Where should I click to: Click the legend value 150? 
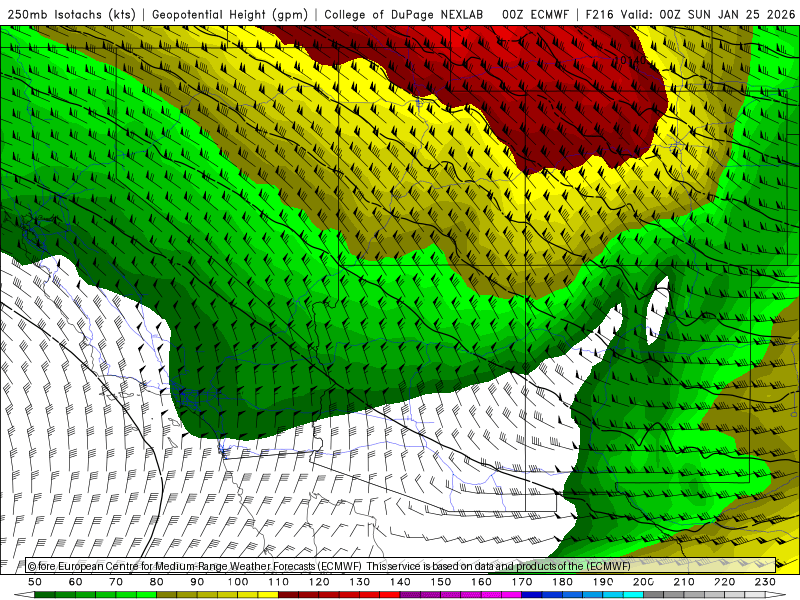click(x=441, y=582)
